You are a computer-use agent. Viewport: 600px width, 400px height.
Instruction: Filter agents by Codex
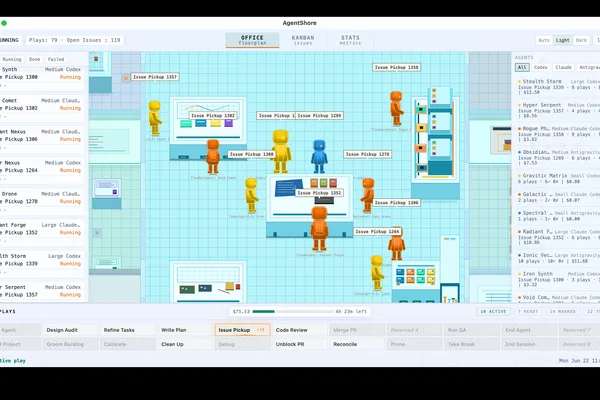541,67
